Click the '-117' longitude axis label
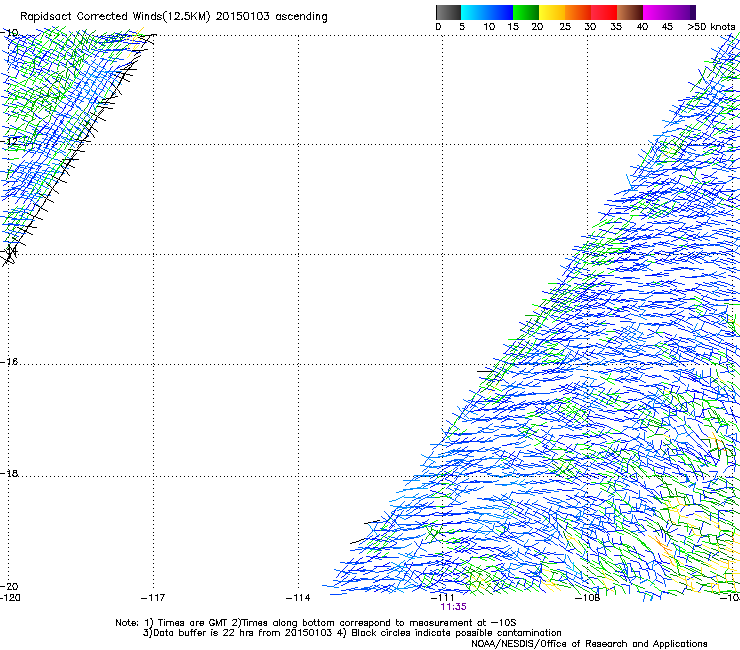The width and height of the screenshot is (740, 650). tap(153, 598)
